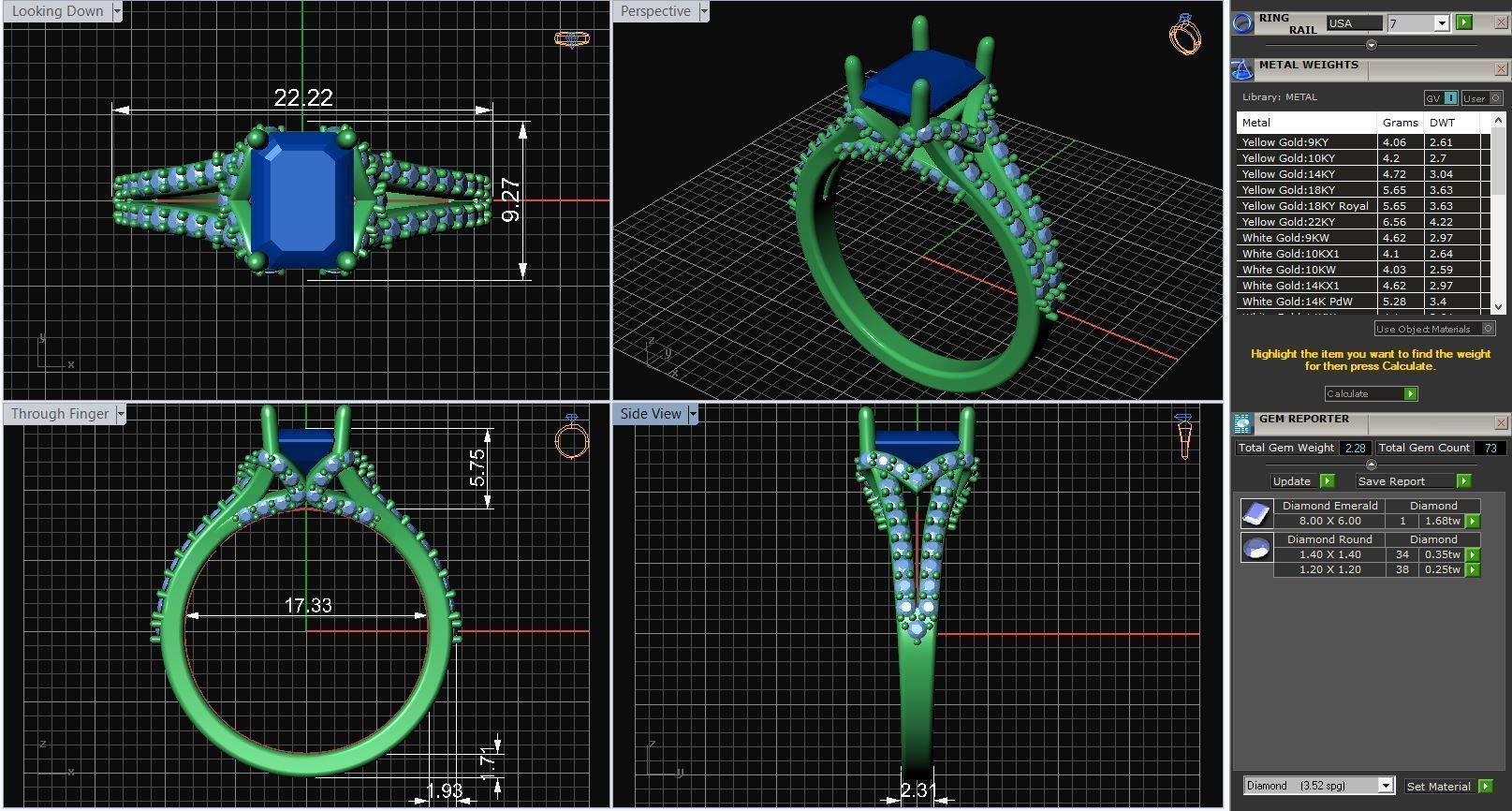The image size is (1512, 811).
Task: Open the Diamond (3.52 spg) material dropdown
Action: (x=1386, y=786)
